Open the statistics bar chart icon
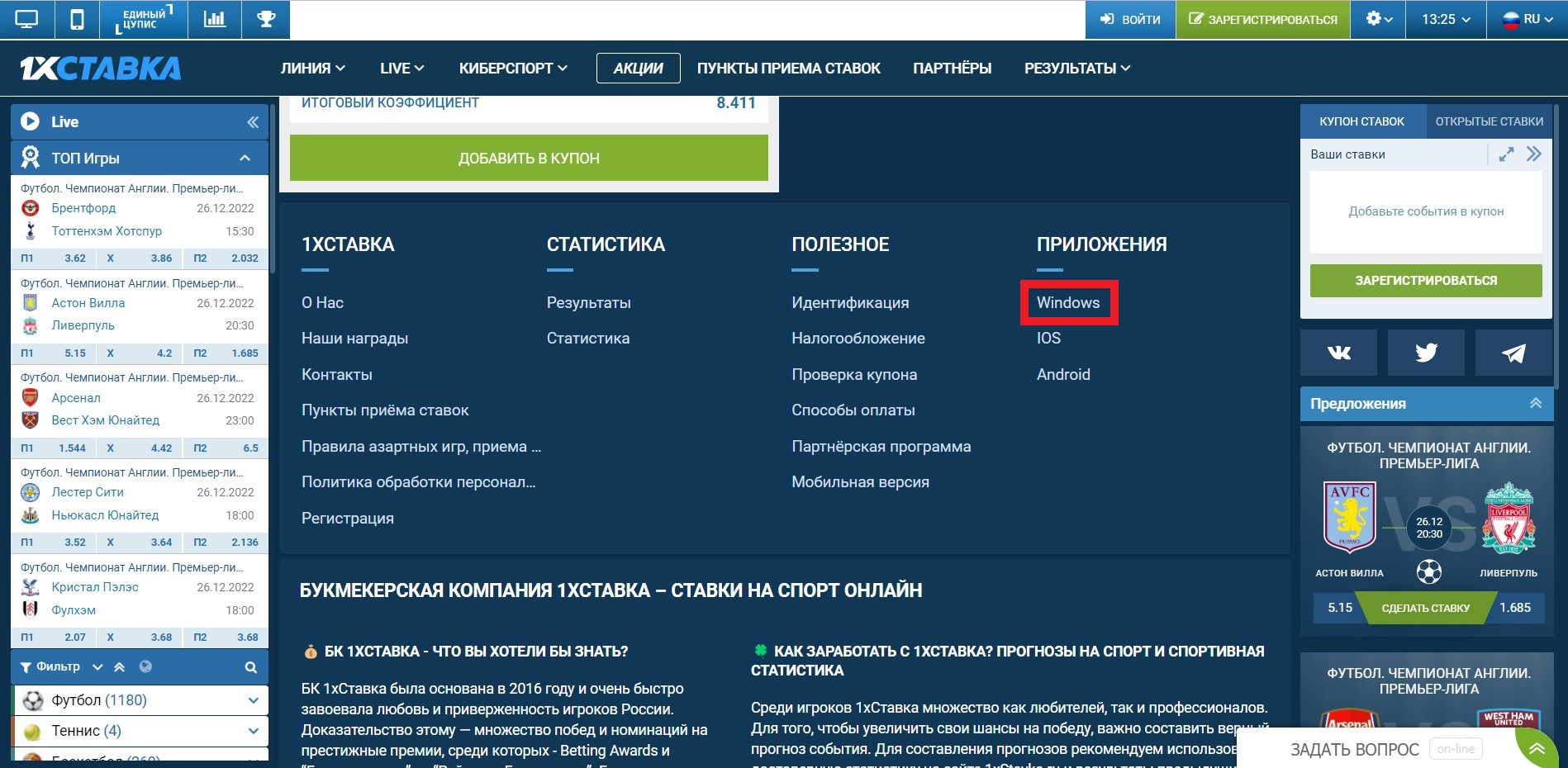1568x768 pixels. click(x=215, y=20)
